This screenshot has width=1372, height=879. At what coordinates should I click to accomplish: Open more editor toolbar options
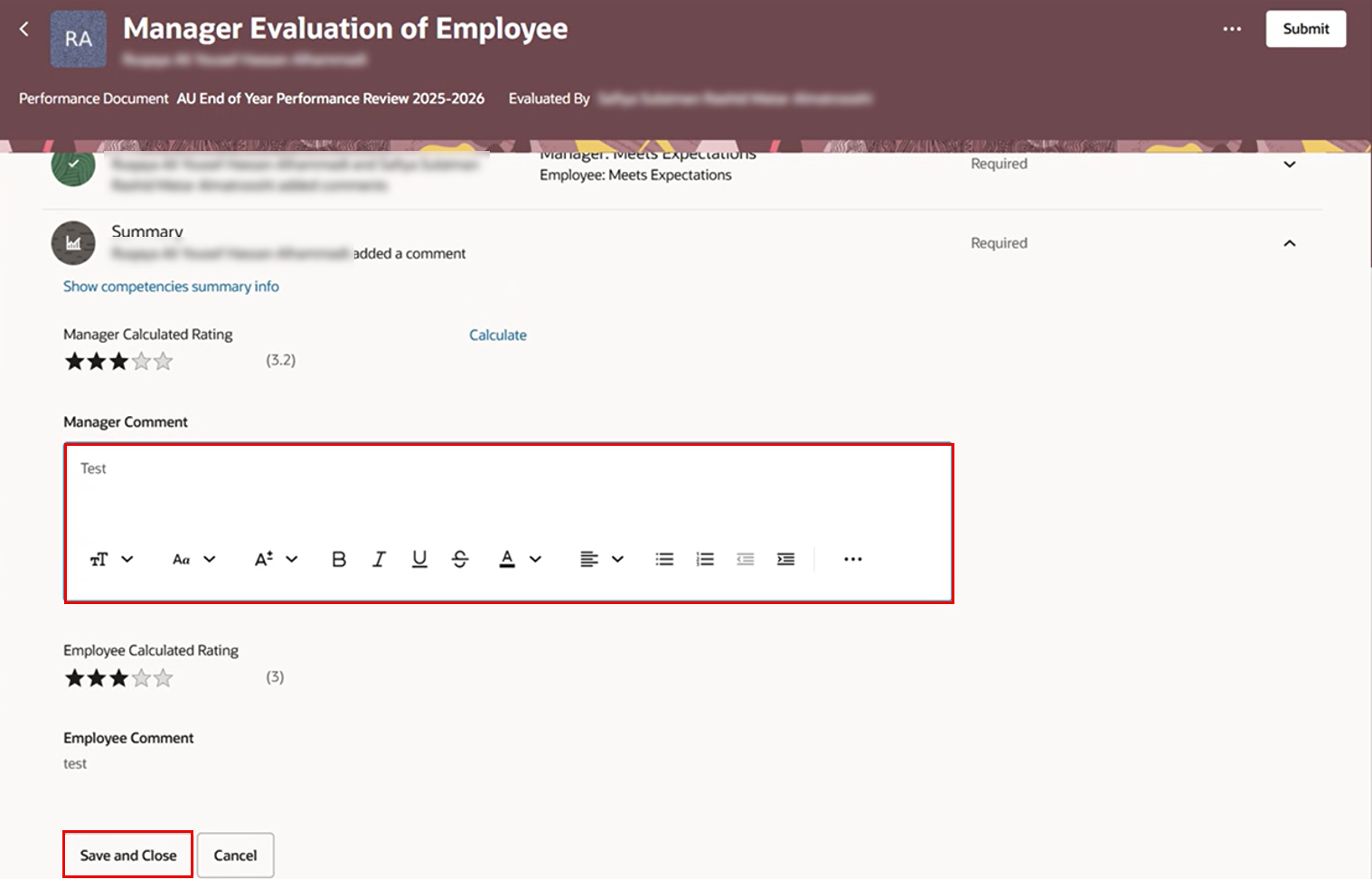[853, 560]
